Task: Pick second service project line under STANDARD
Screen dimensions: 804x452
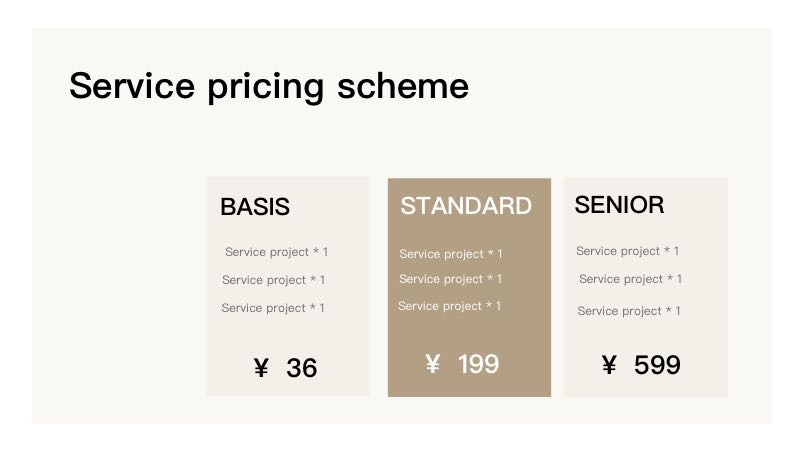Action: pos(450,279)
